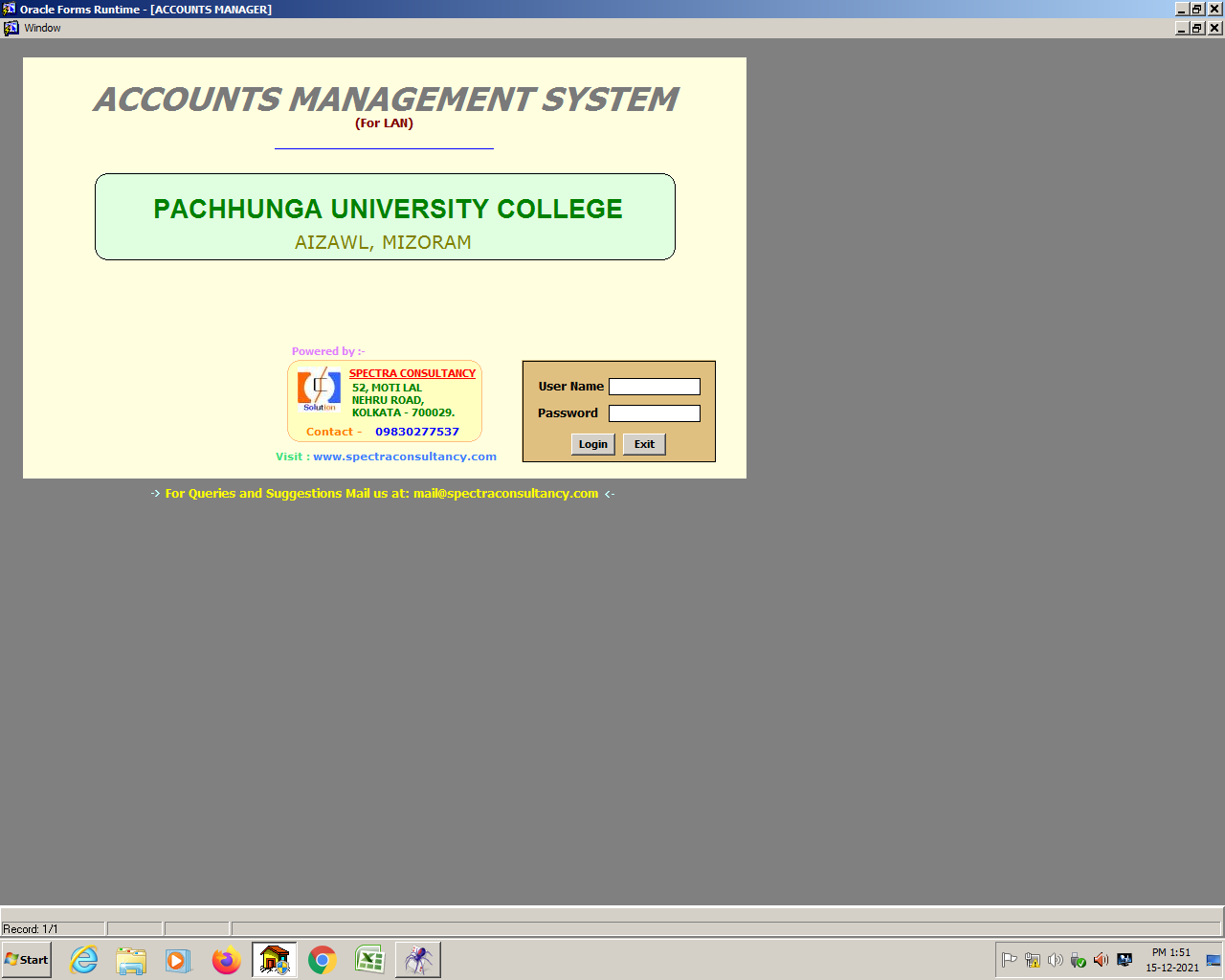
Task: Click the Exit button
Action: point(644,444)
